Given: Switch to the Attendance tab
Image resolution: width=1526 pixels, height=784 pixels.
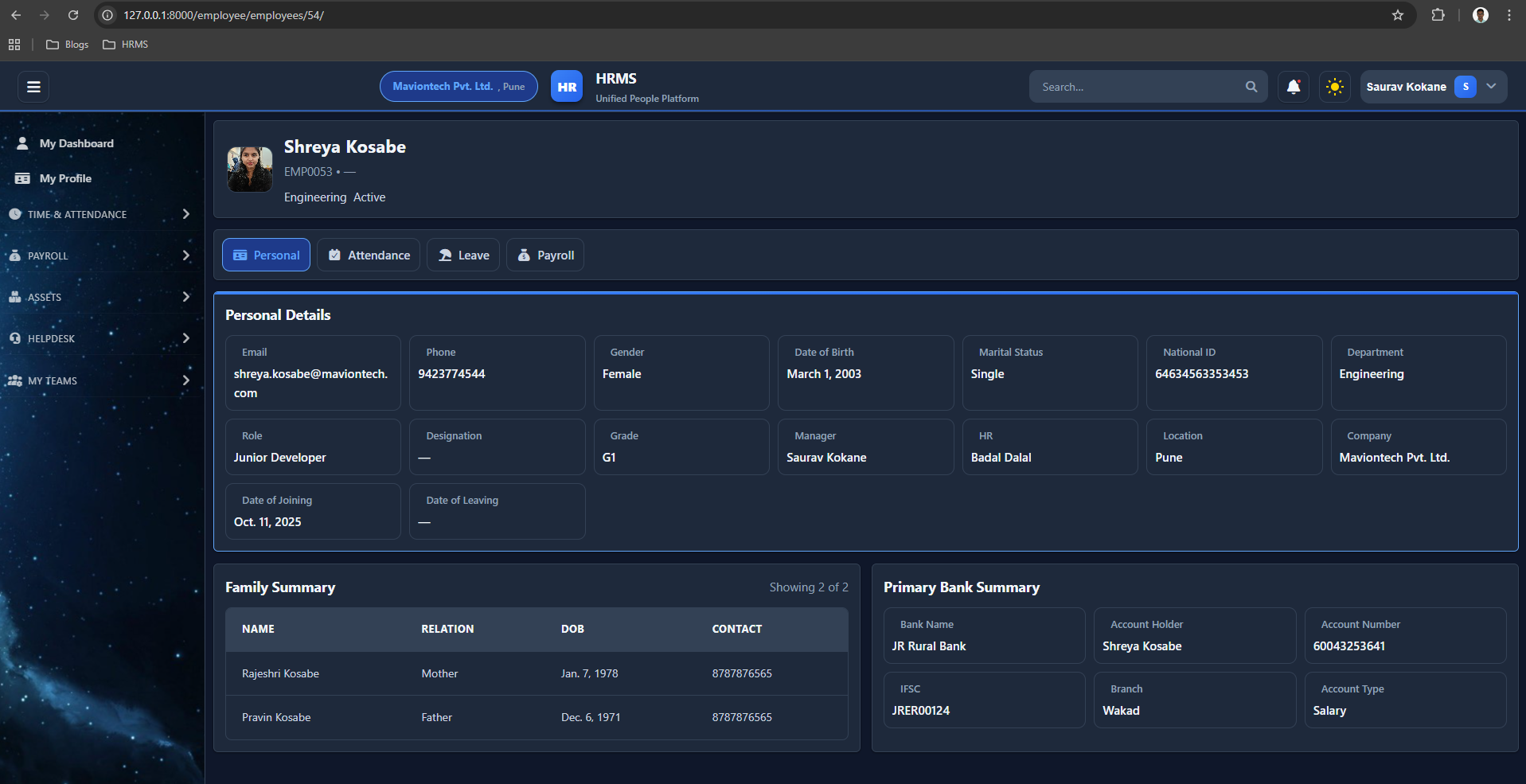Looking at the screenshot, I should (x=369, y=255).
